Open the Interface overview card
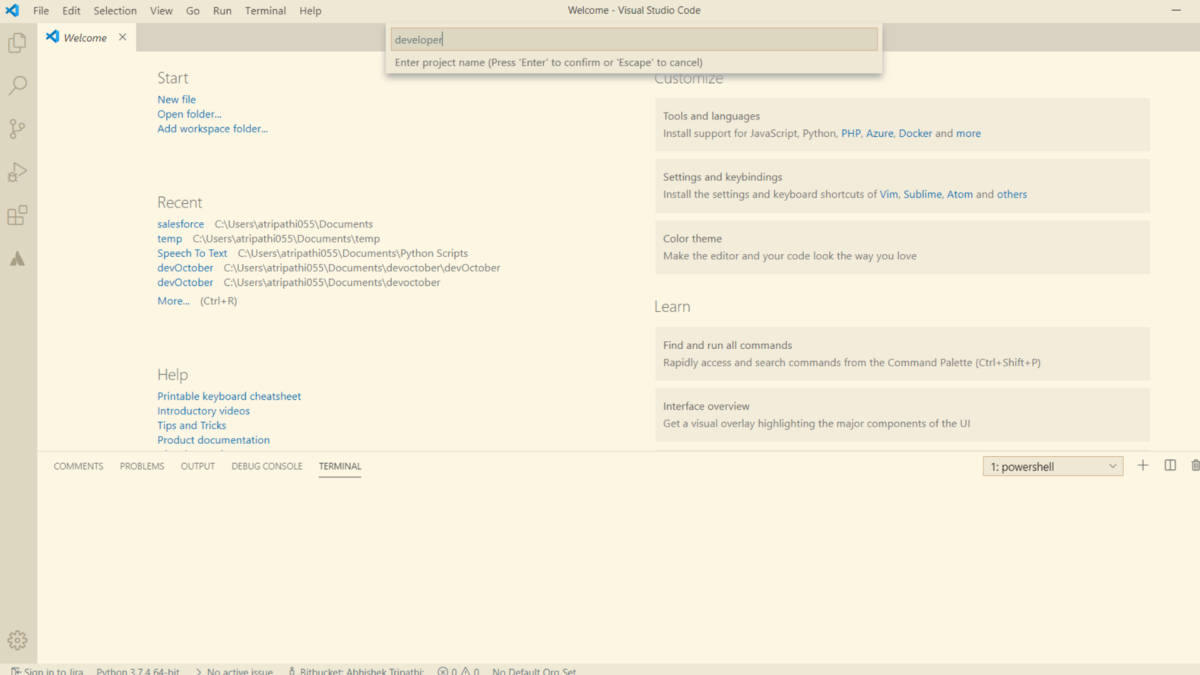This screenshot has width=1200, height=675. (x=902, y=415)
